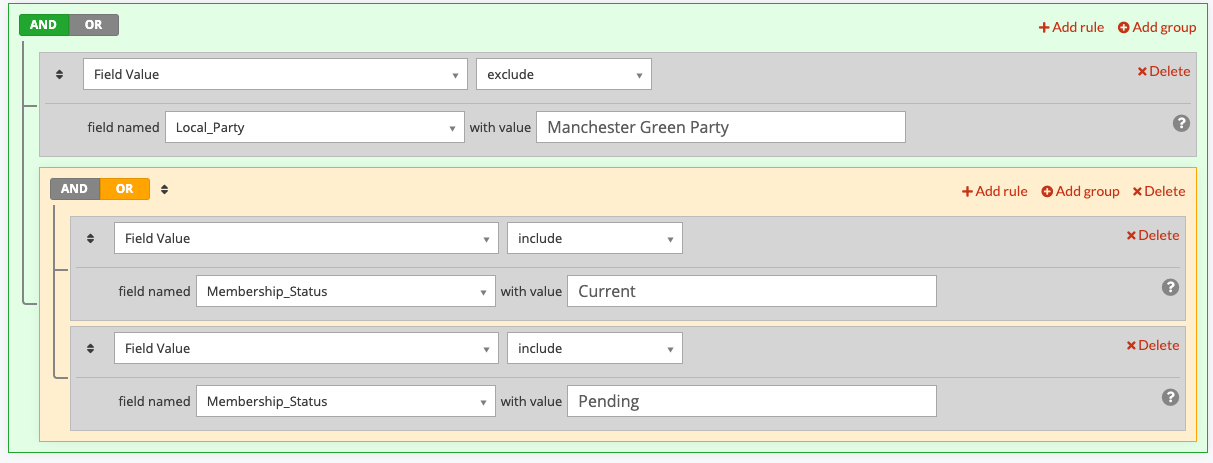Add a group inside the nested group

1080,191
